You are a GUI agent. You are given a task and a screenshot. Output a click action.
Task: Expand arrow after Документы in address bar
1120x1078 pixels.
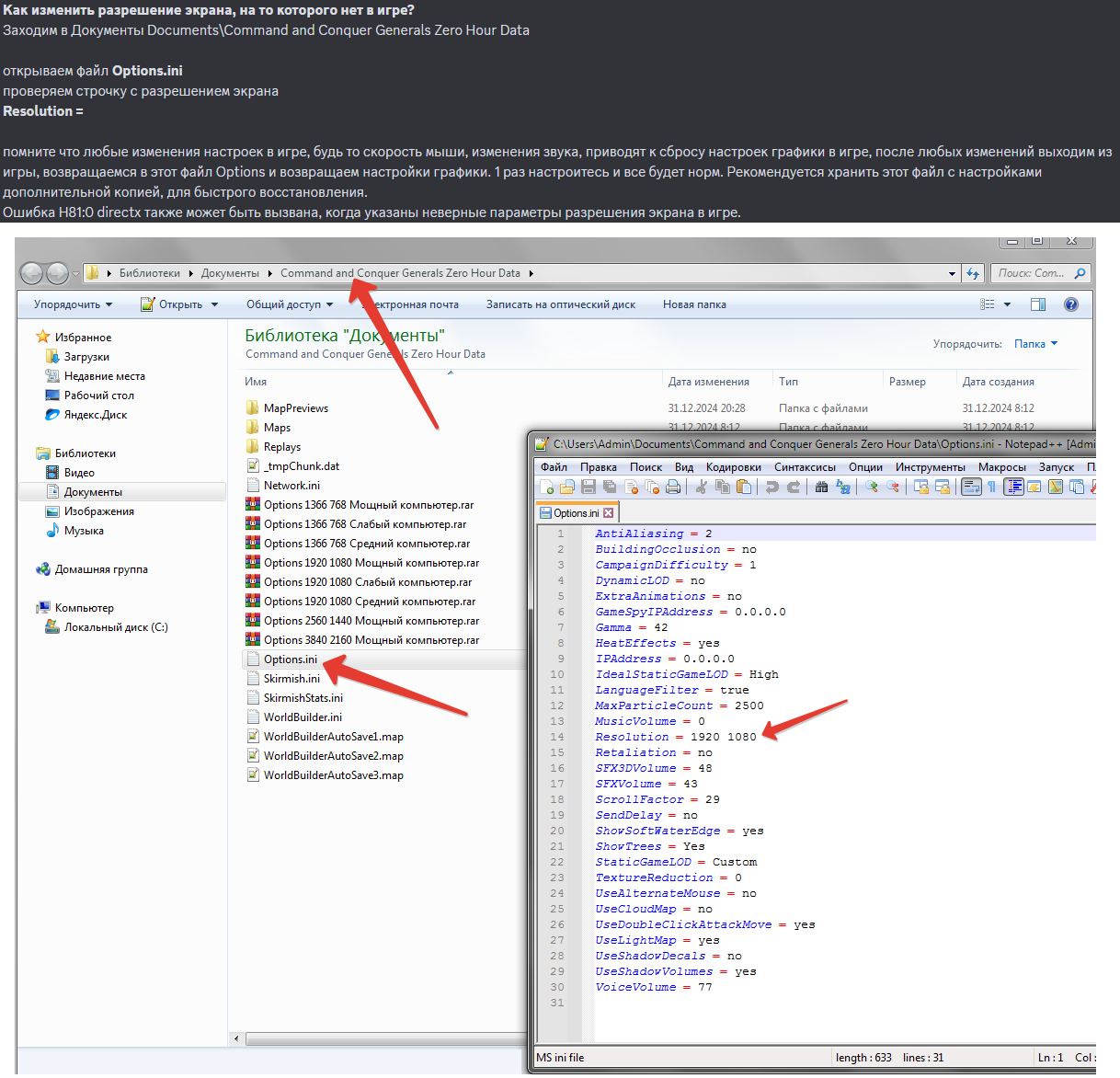(x=270, y=273)
